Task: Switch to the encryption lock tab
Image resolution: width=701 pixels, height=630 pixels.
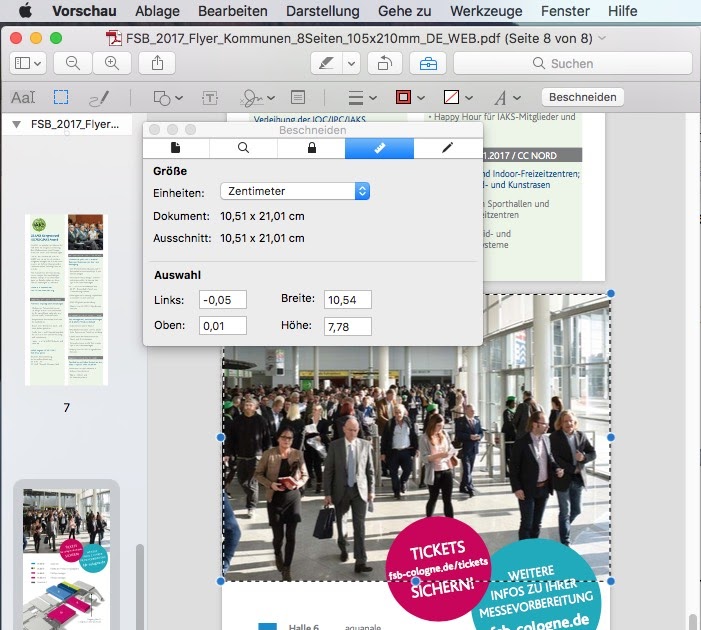Action: coord(312,148)
